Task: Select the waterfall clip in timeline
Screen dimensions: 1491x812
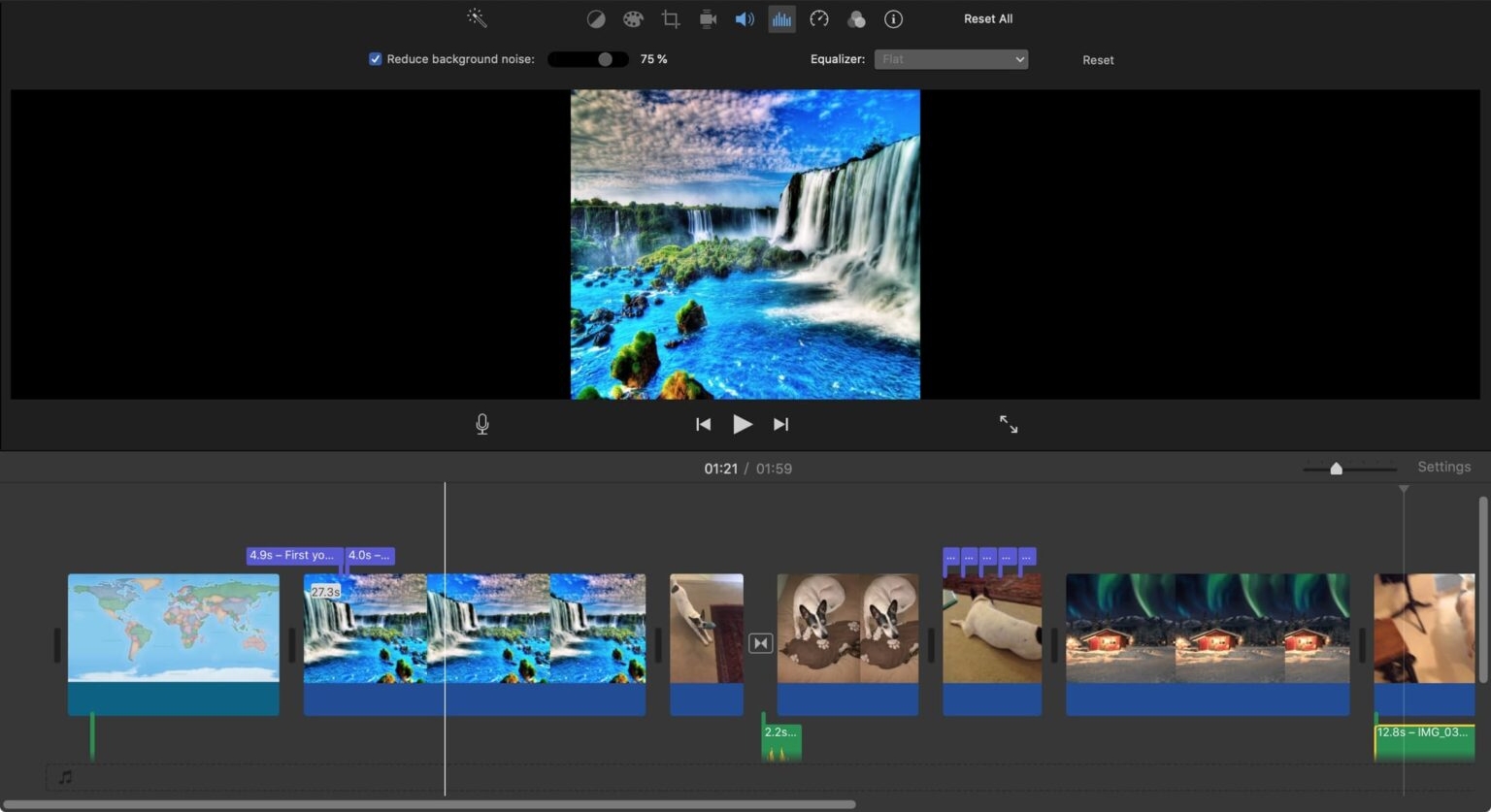Action: tap(475, 644)
